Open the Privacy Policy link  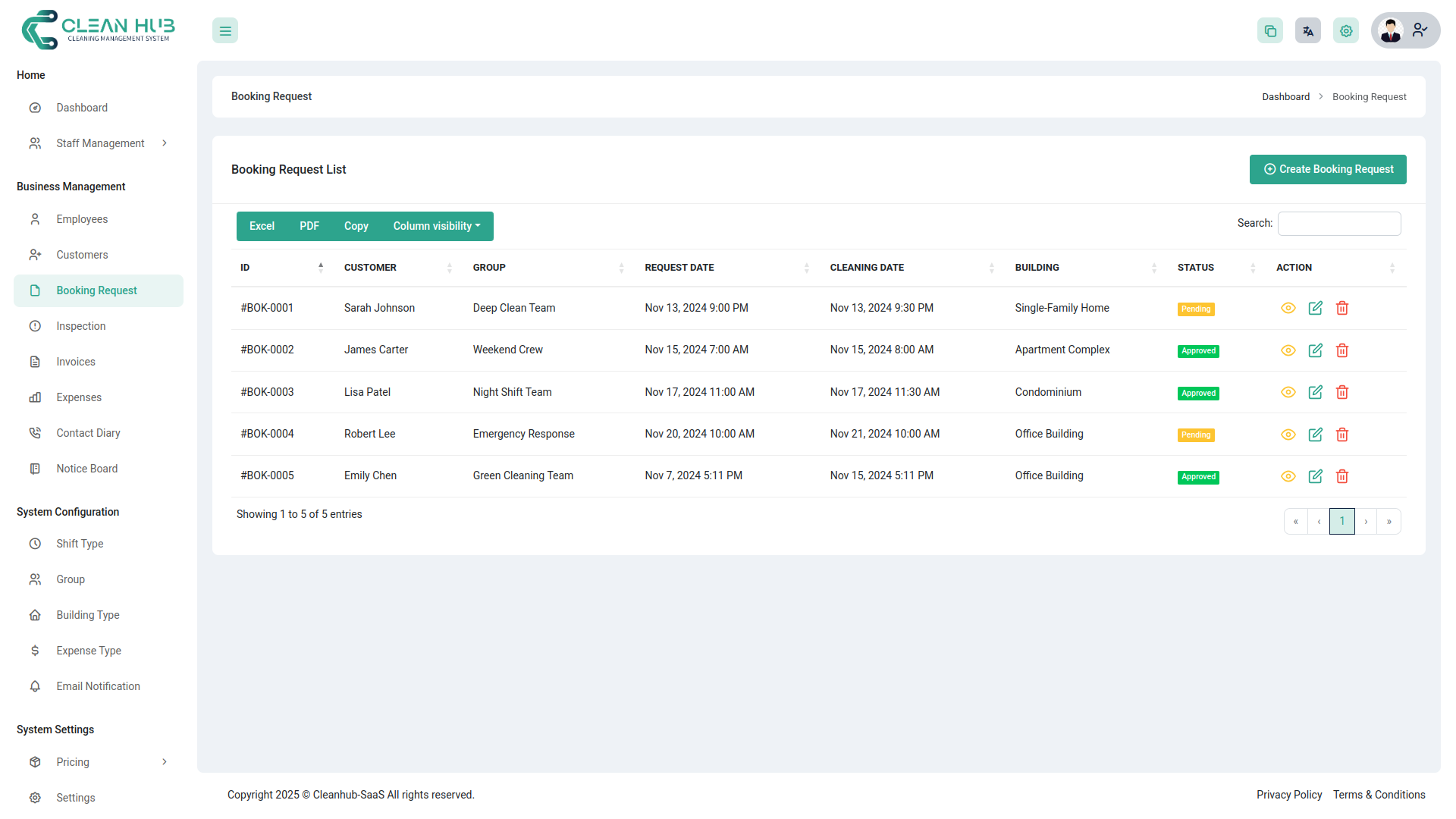point(1288,795)
